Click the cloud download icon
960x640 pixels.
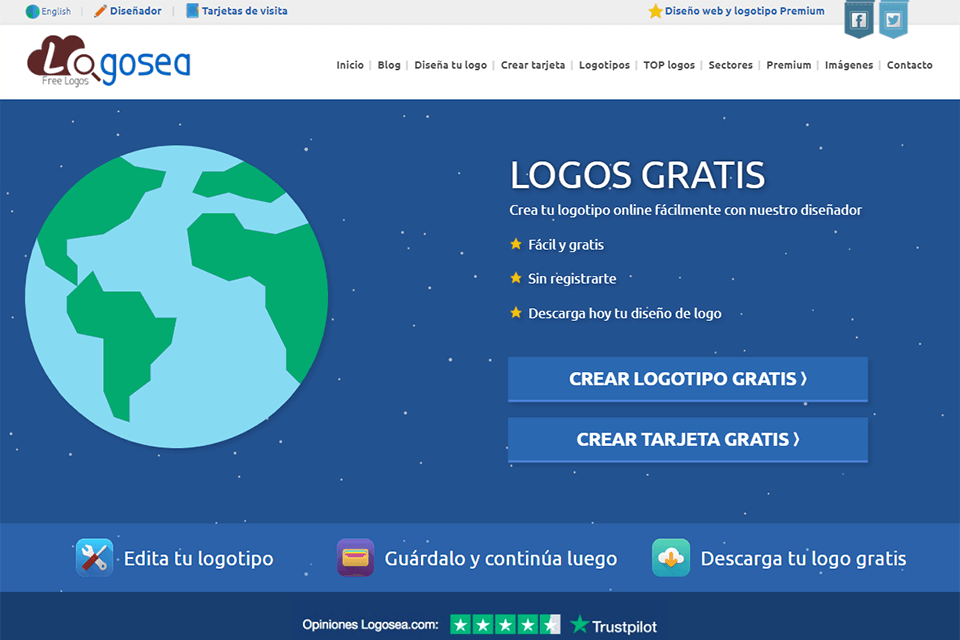671,557
